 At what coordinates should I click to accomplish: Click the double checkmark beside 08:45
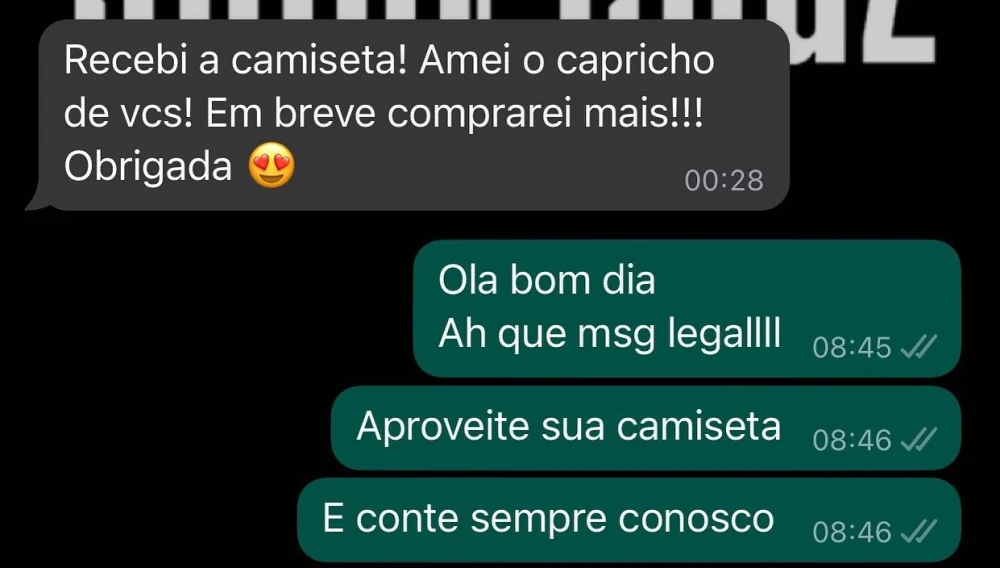918,347
